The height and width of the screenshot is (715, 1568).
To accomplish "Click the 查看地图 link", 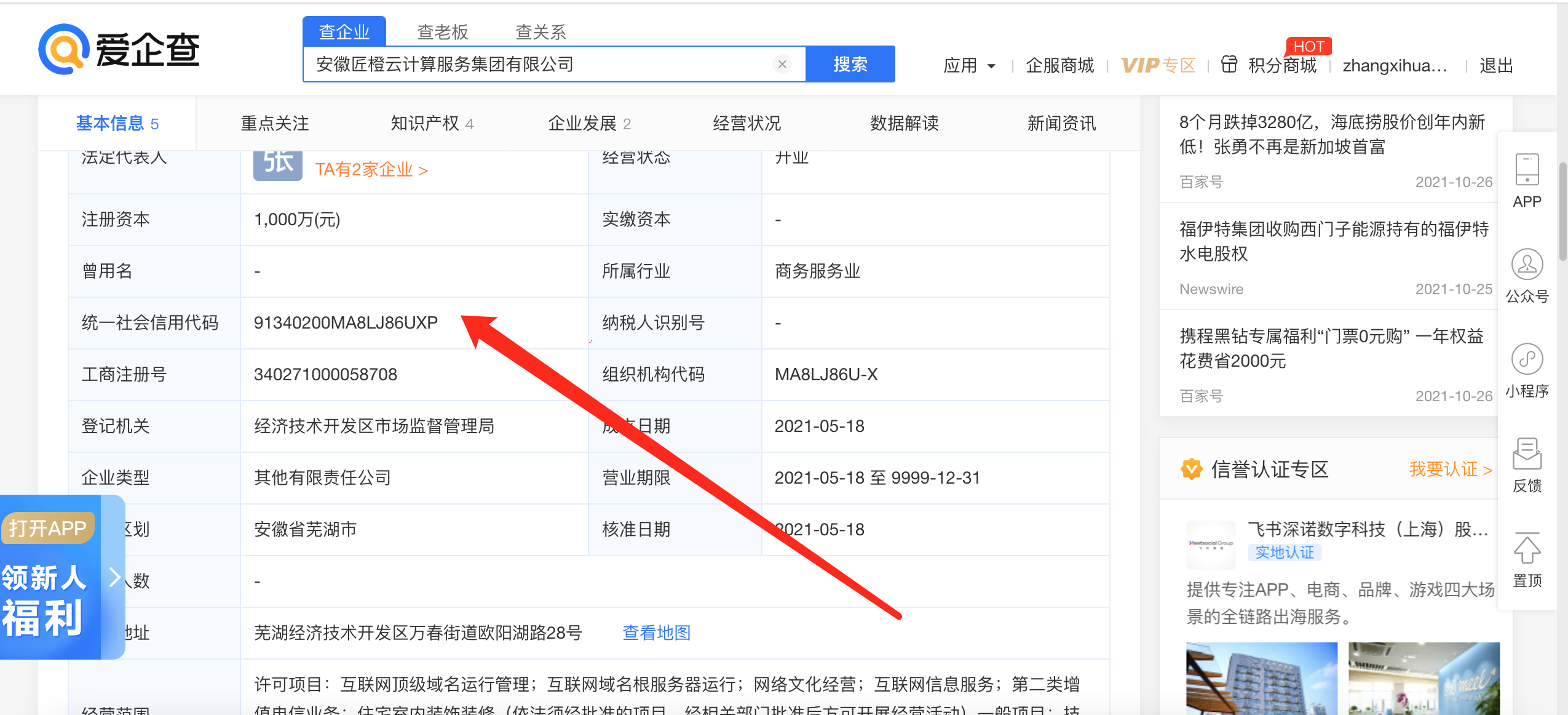I will 656,633.
